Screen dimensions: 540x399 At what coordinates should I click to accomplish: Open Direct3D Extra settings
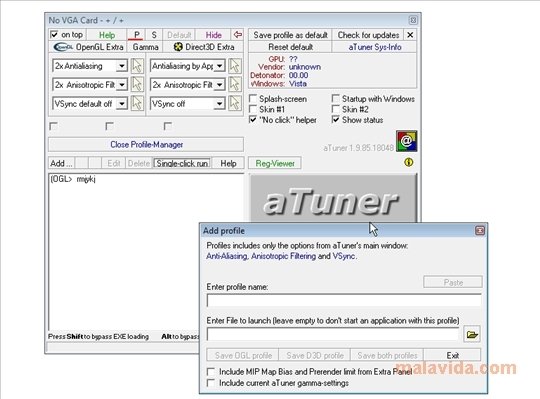(x=204, y=47)
